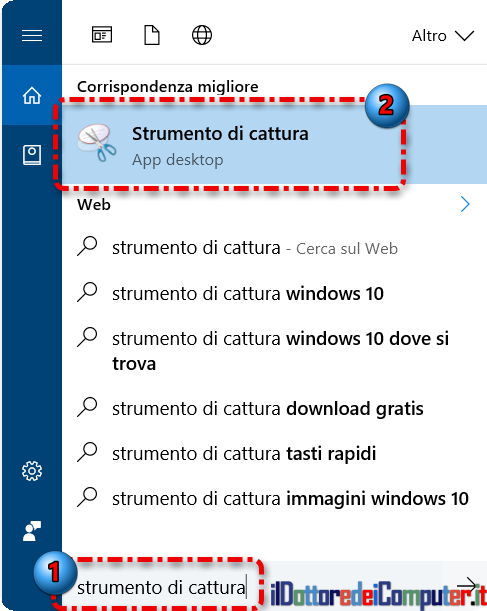Click the Feedback person icon

coord(32,531)
